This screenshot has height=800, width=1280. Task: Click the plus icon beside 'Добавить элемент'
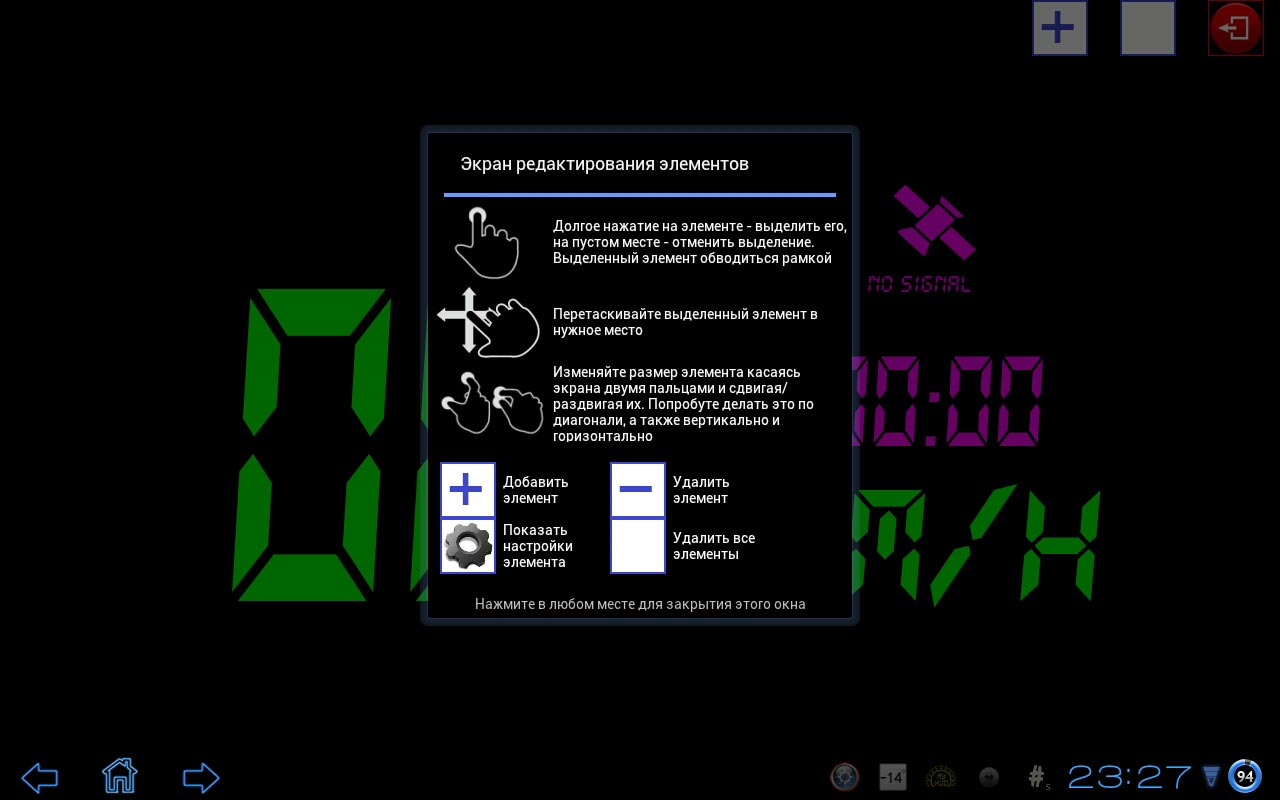coord(468,490)
